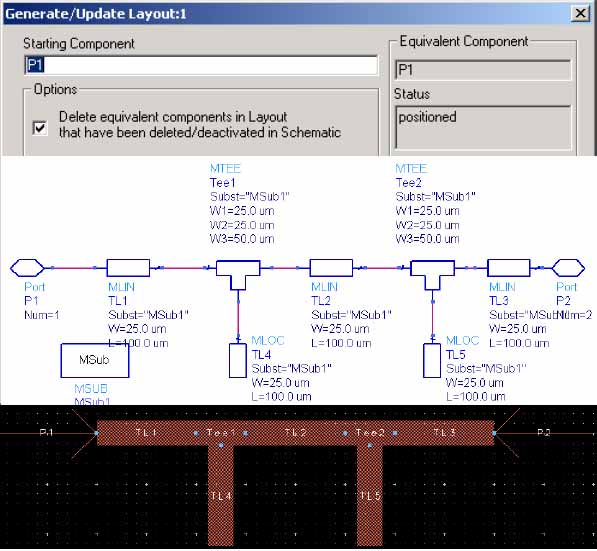Click the Status positioned text box
This screenshot has width=597, height=551.
(483, 127)
